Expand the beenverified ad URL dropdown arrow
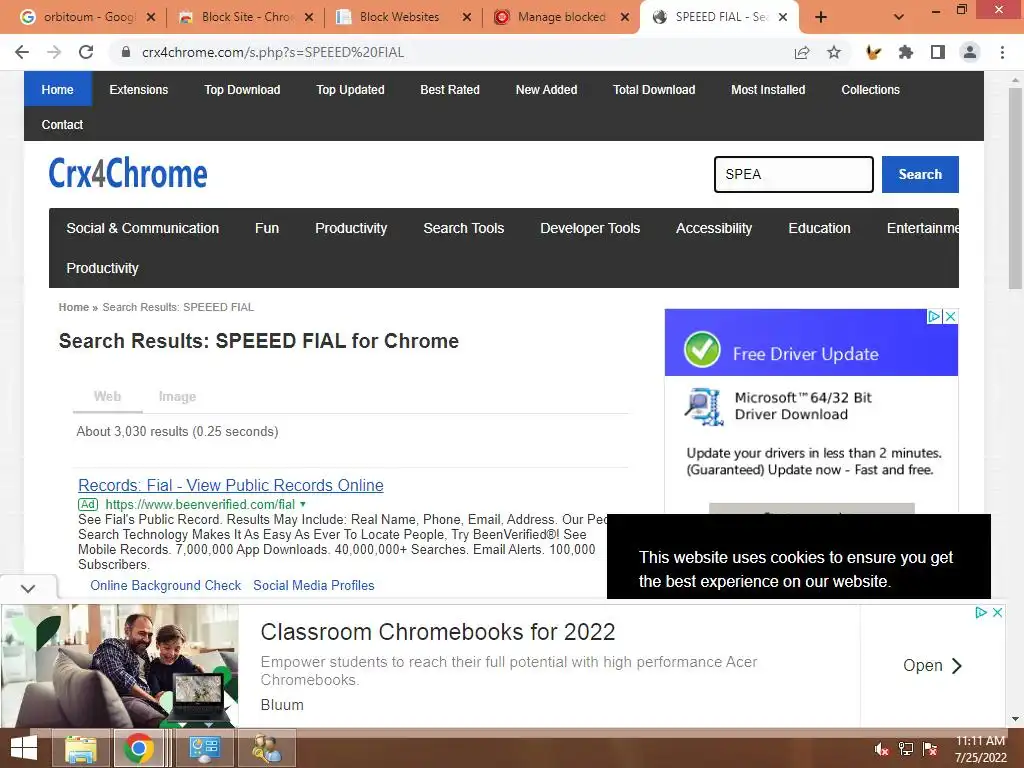The height and width of the screenshot is (768, 1024). pos(303,504)
